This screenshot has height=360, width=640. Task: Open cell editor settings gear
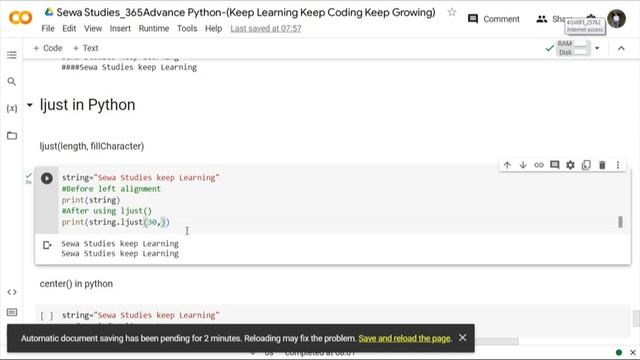pos(570,165)
